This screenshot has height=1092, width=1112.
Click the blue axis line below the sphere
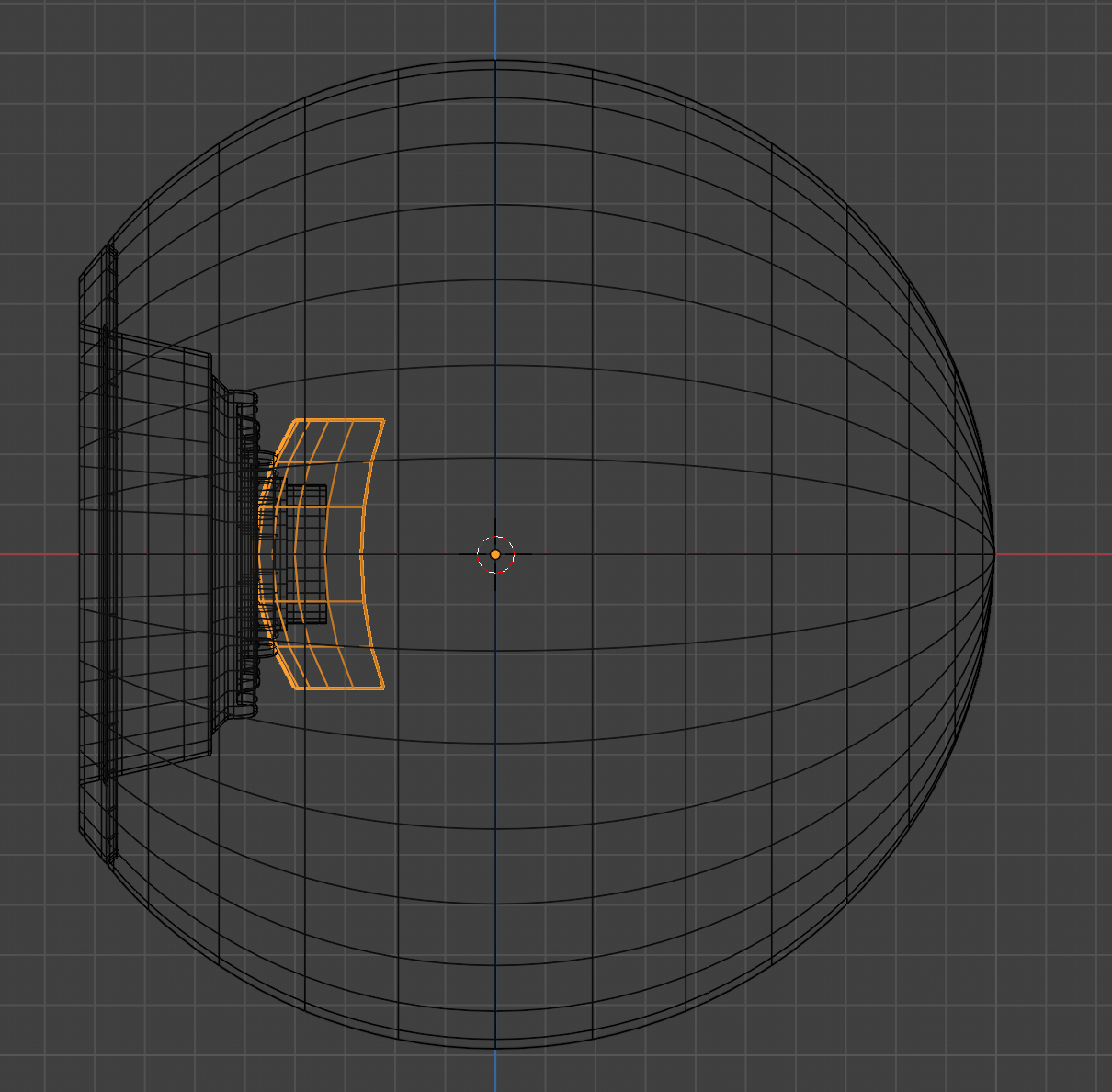495,1071
